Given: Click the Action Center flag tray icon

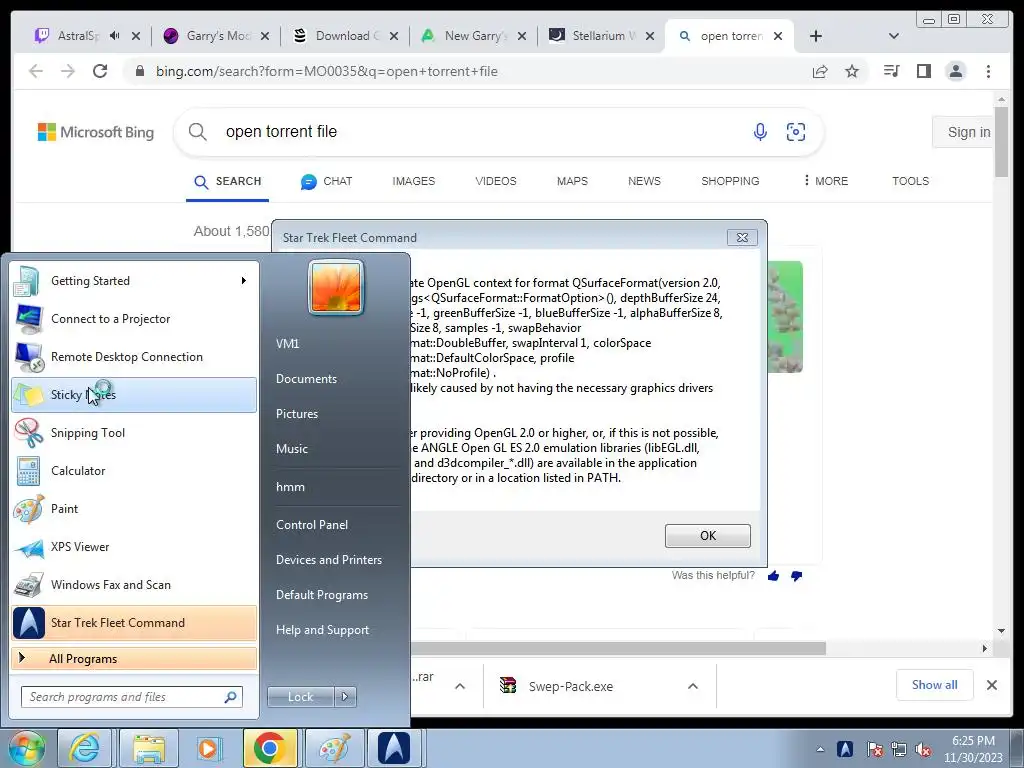Looking at the screenshot, I should click(x=874, y=749).
